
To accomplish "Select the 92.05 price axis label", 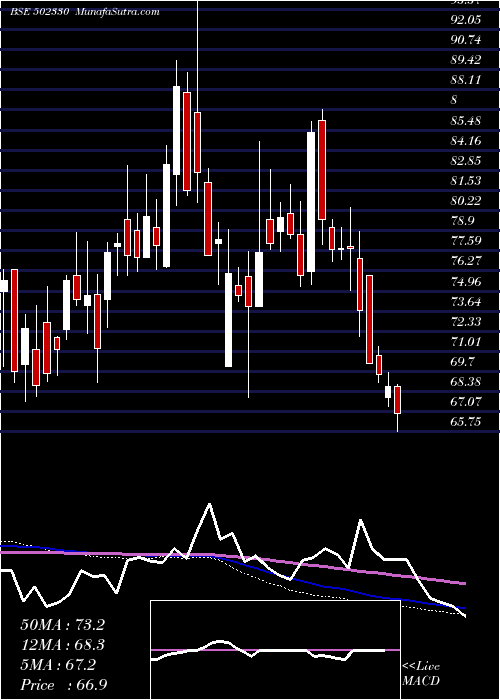I will point(466,20).
